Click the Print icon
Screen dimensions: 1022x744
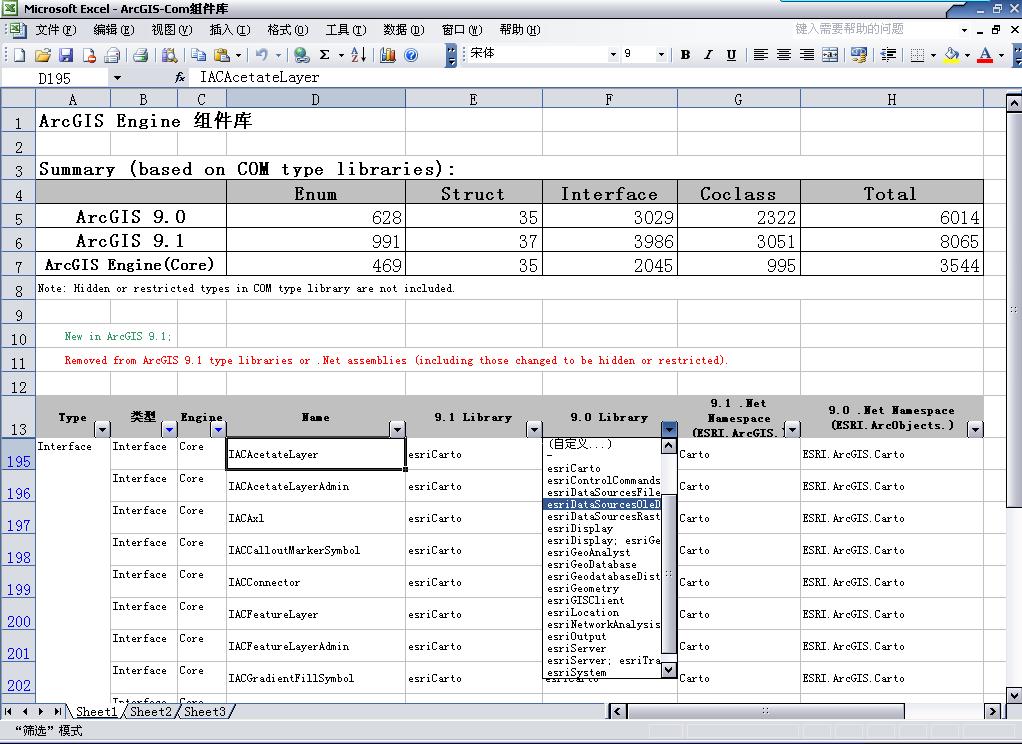coord(141,55)
